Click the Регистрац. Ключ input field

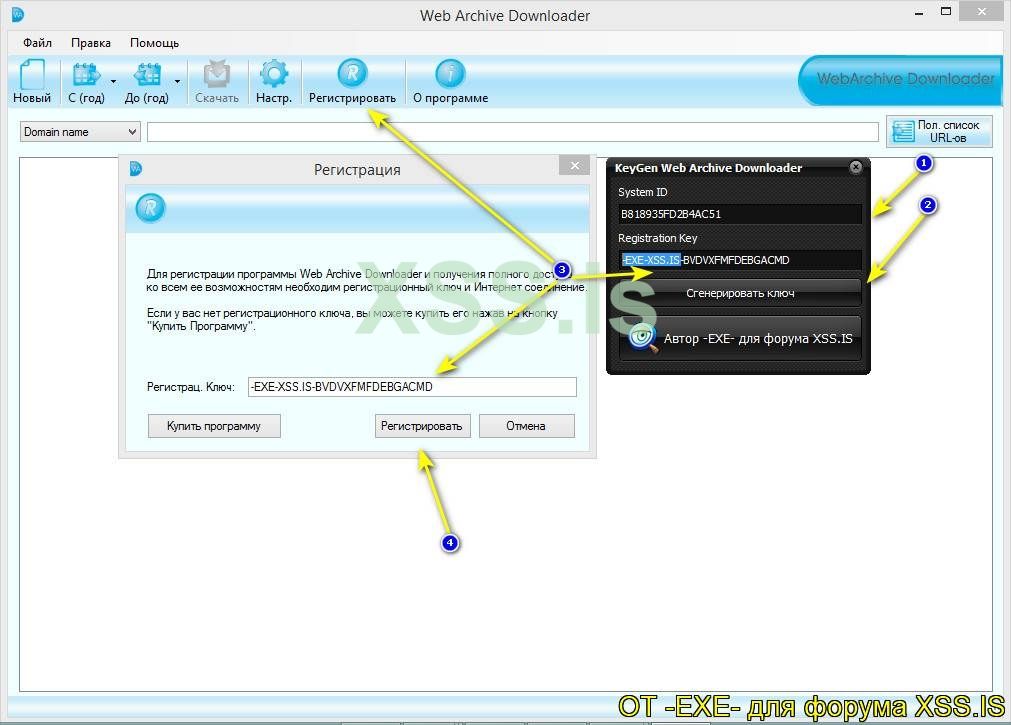click(x=412, y=387)
